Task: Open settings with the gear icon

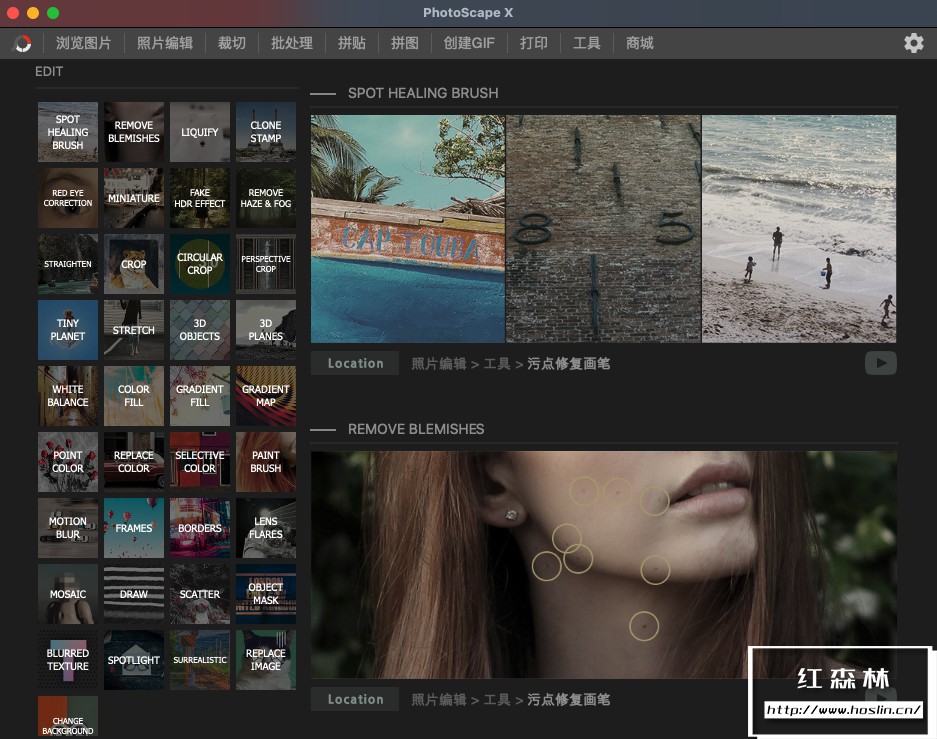Action: [x=913, y=43]
